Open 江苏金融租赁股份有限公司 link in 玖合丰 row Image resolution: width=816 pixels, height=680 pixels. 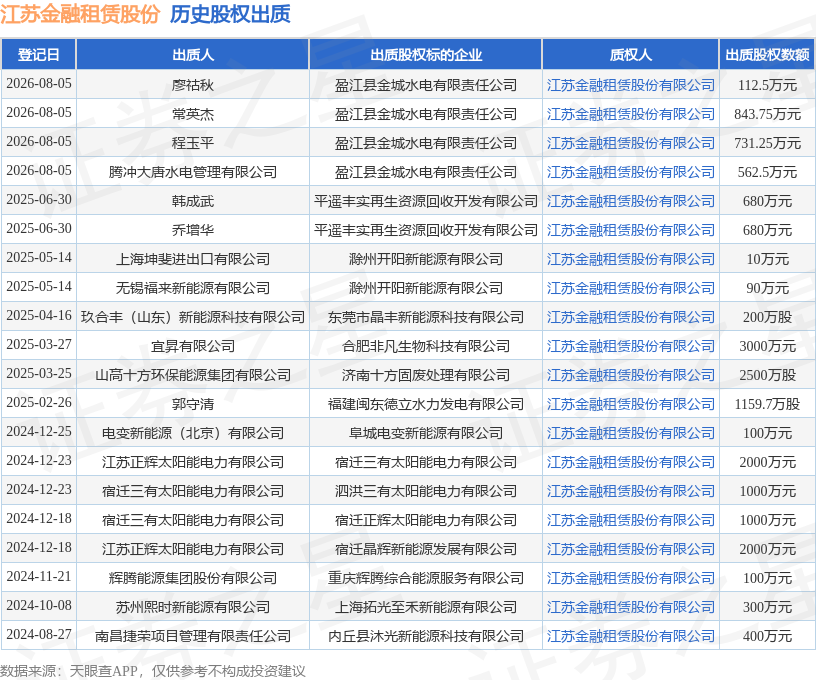point(631,317)
